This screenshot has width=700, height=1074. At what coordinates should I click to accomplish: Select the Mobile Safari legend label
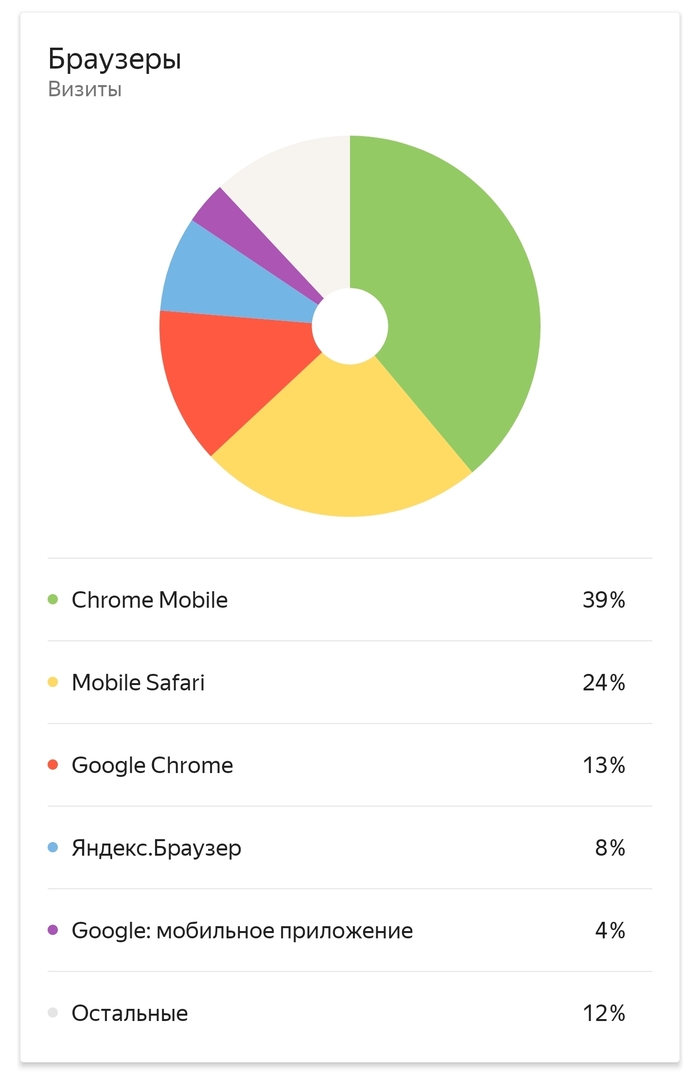pos(138,683)
